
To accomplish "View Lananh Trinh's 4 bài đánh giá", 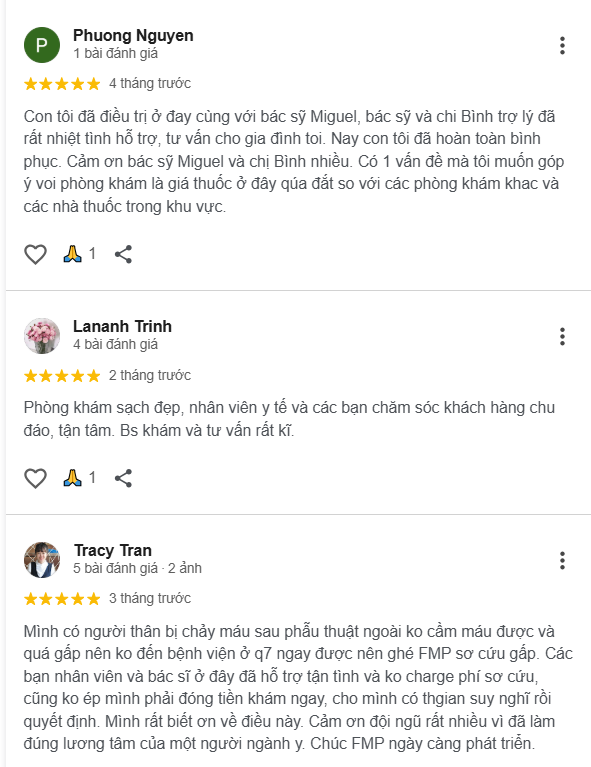I will tap(115, 344).
